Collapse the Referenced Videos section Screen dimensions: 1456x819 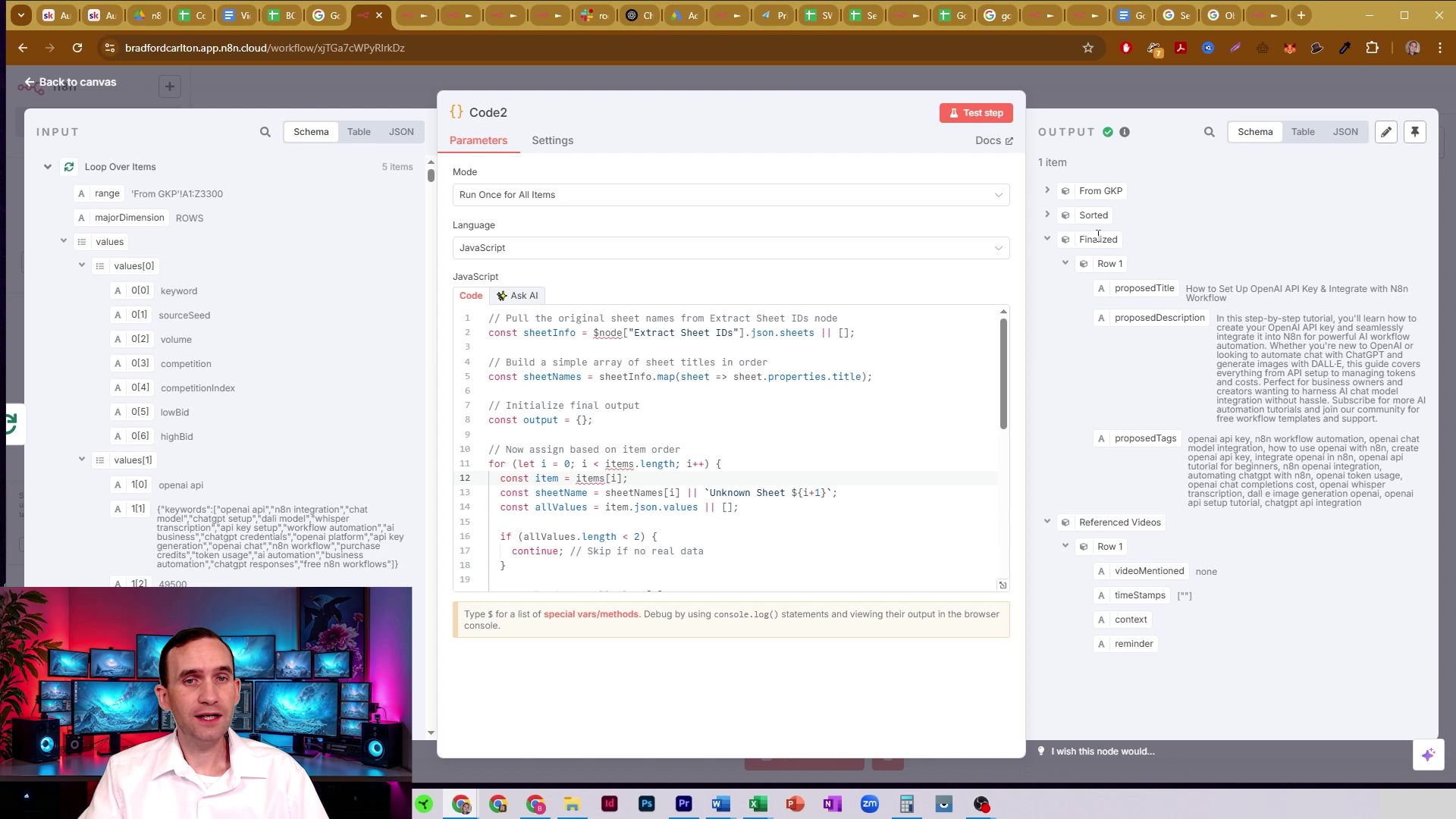coord(1047,522)
